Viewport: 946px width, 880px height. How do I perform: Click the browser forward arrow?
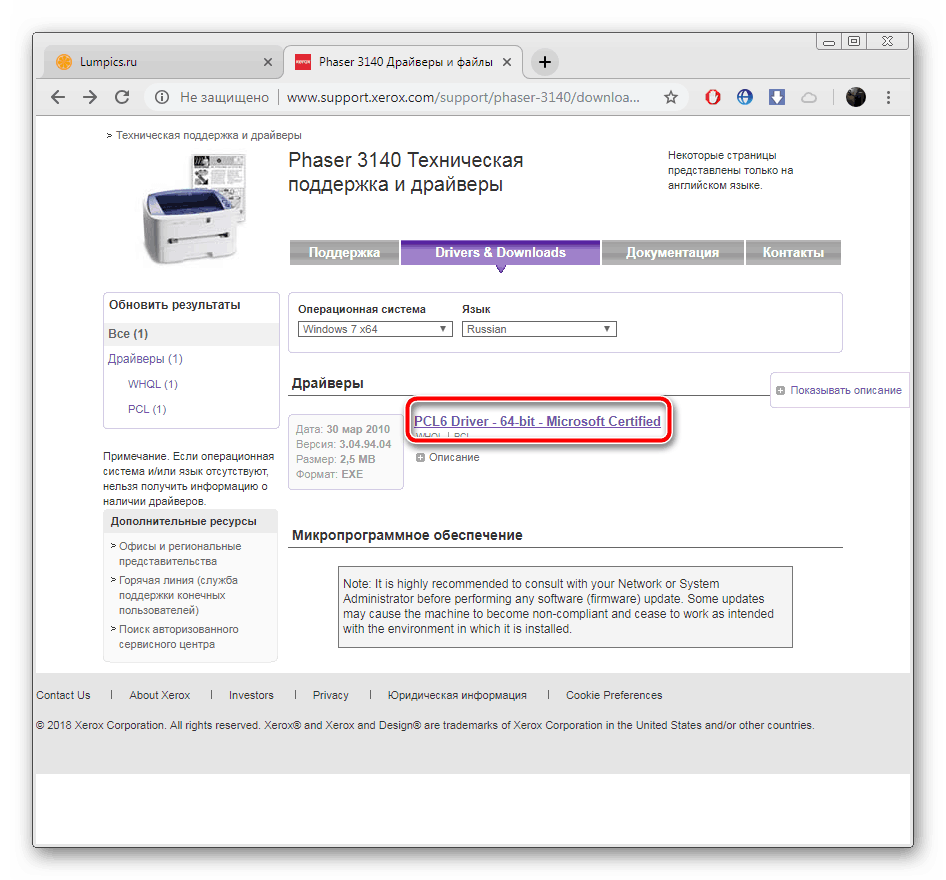tap(90, 97)
